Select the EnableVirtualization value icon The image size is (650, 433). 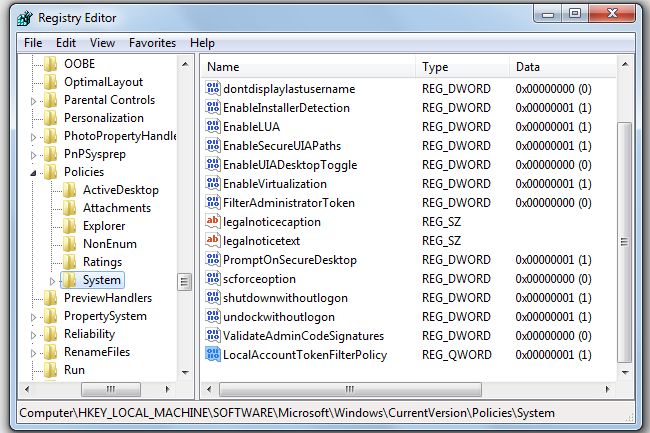(213, 184)
